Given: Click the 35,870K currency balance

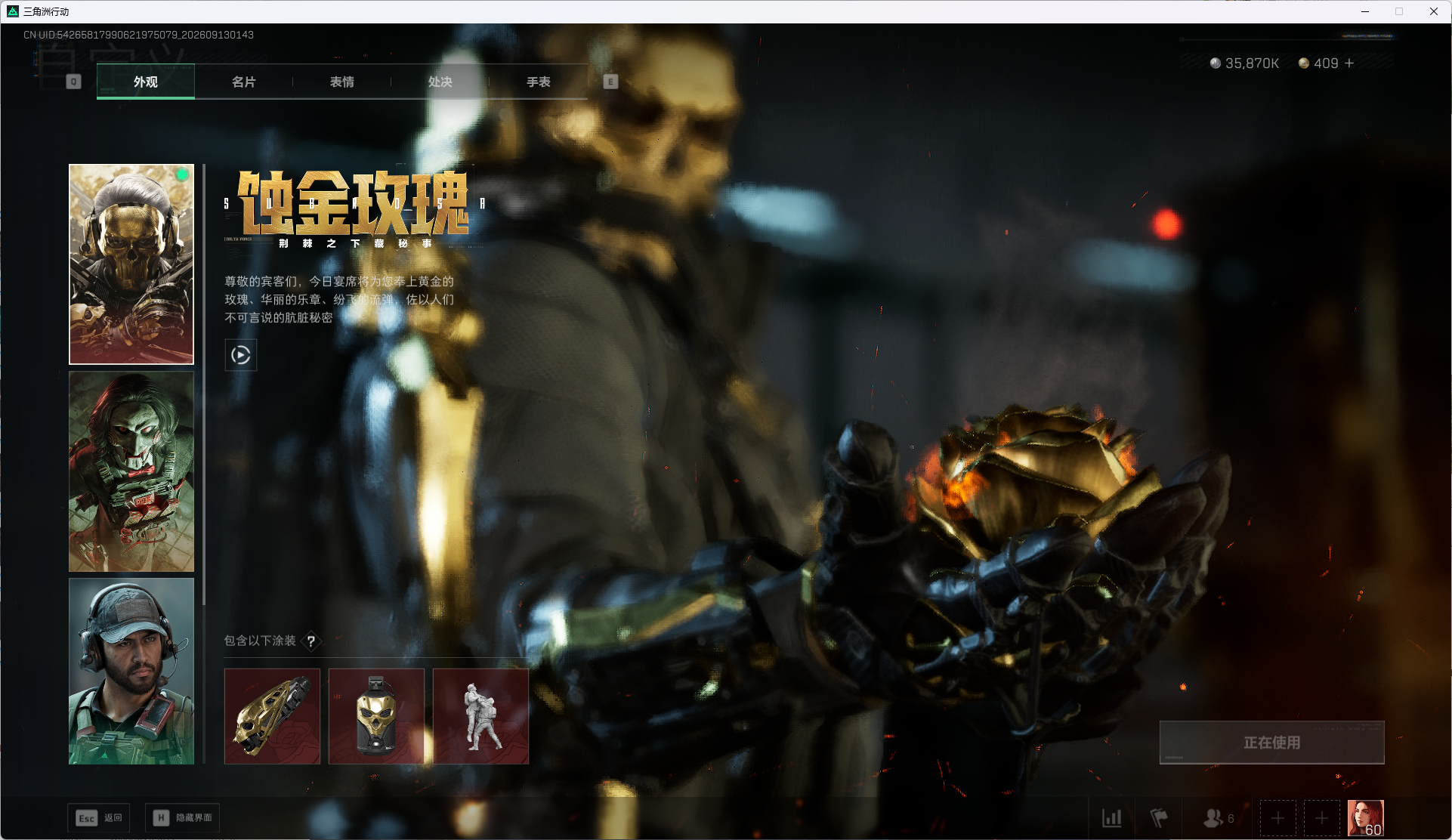Looking at the screenshot, I should tap(1244, 63).
